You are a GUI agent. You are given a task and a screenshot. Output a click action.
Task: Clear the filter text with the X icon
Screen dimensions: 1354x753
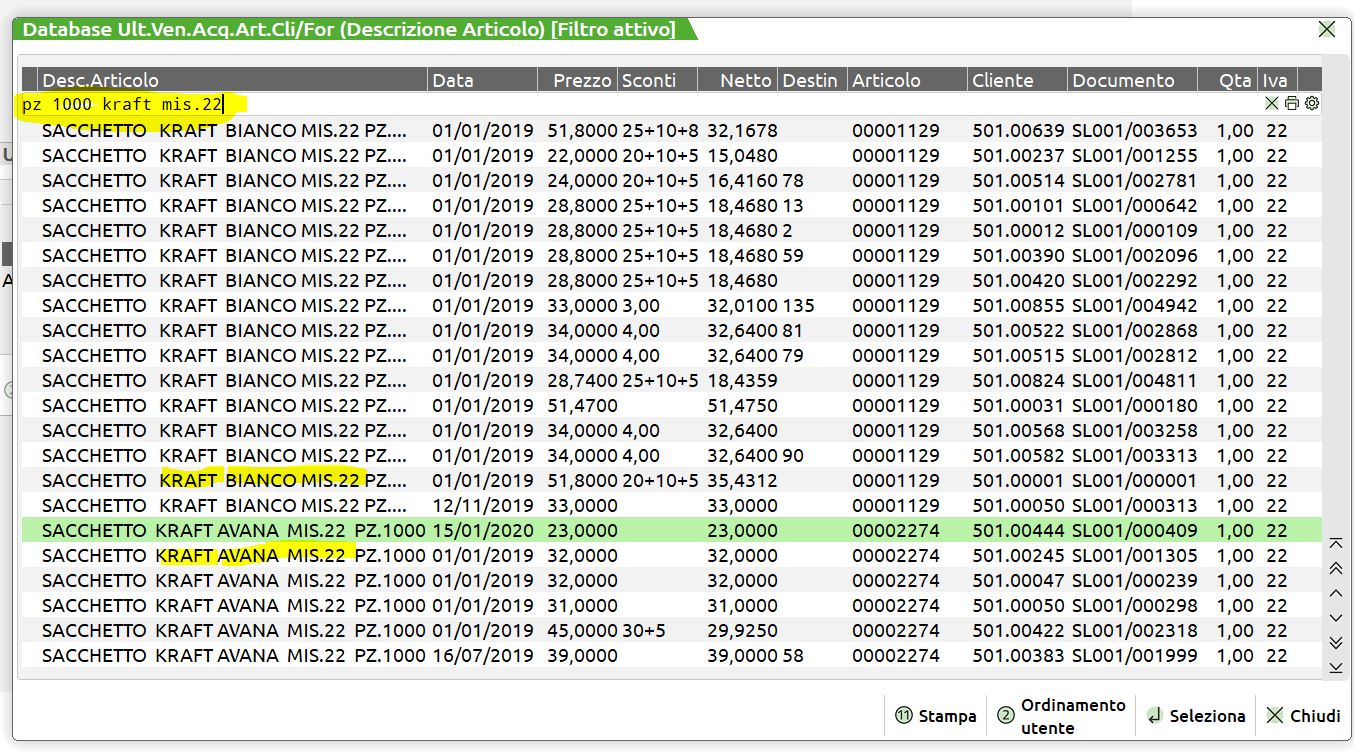coord(1271,103)
